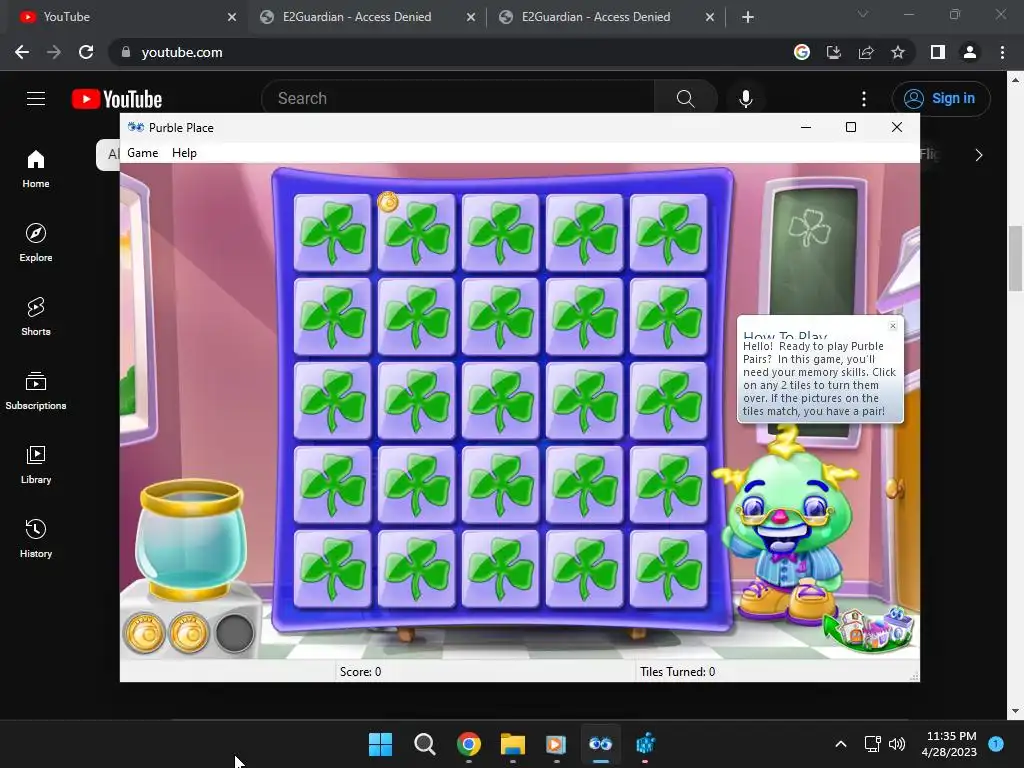This screenshot has width=1024, height=768.
Task: Activate YouTube voice search microphone
Action: click(x=745, y=99)
